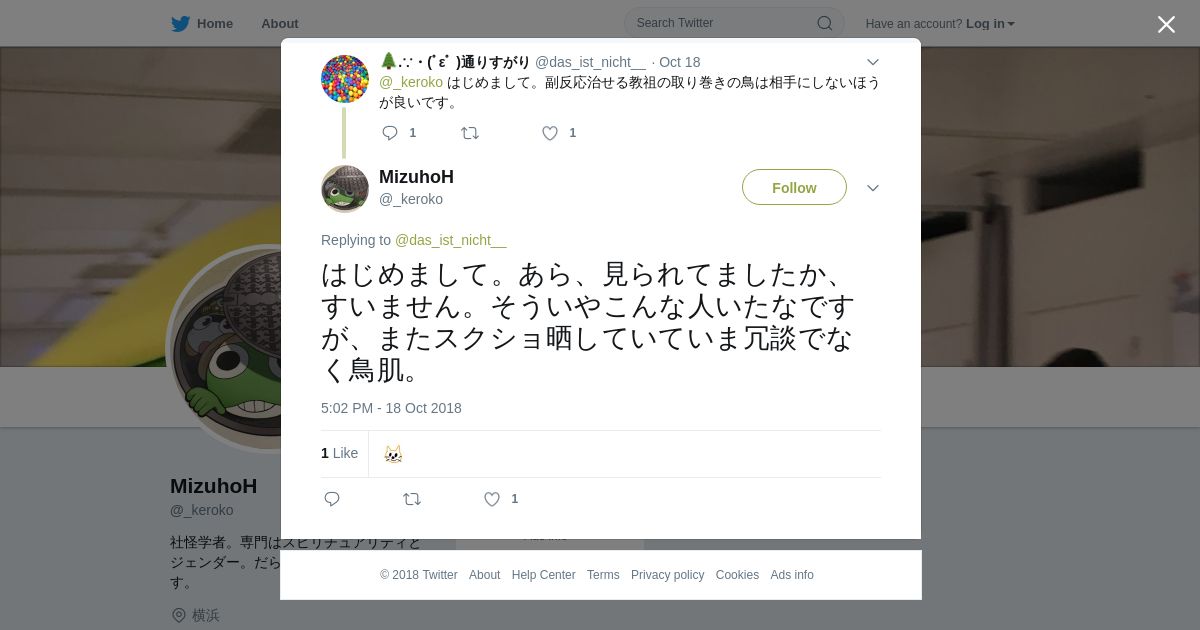Open the Help Center footer link

543,575
